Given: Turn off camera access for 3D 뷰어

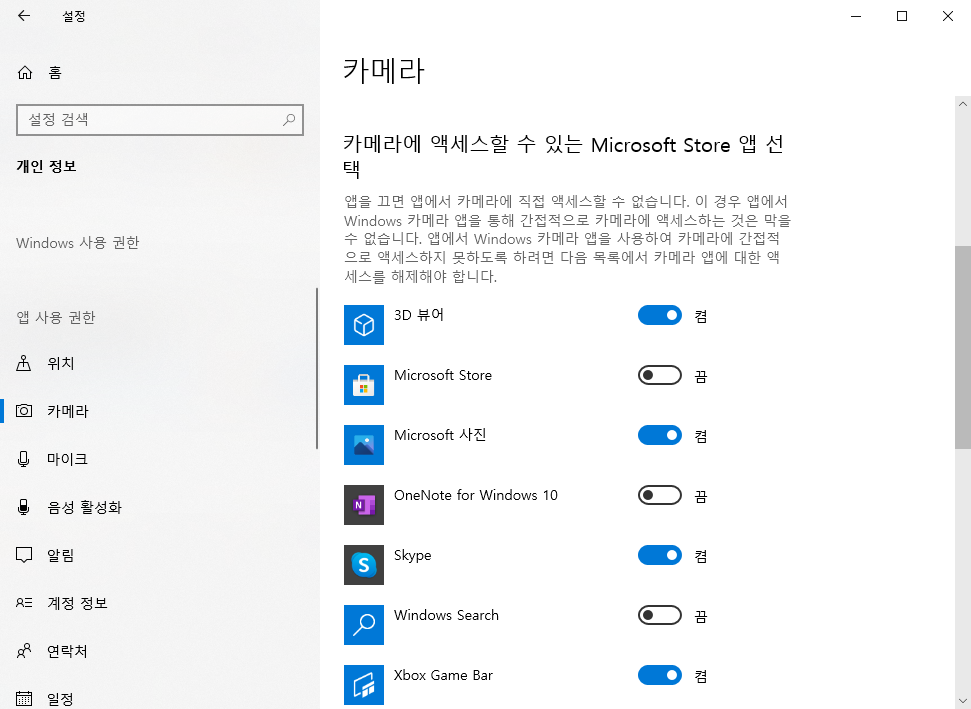Looking at the screenshot, I should [660, 315].
